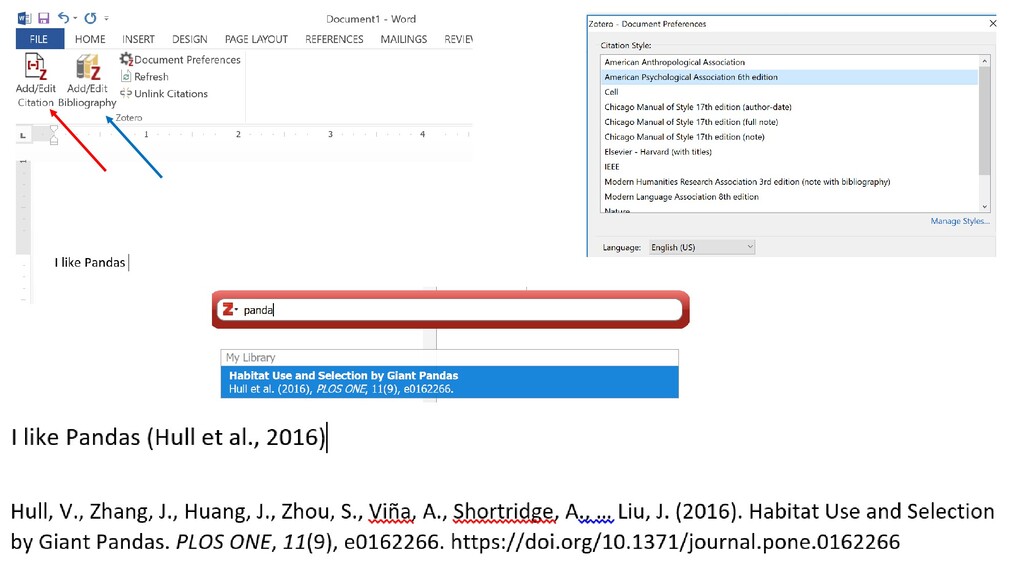The height and width of the screenshot is (576, 1024).
Task: Open the MAILINGS tab
Action: point(404,39)
